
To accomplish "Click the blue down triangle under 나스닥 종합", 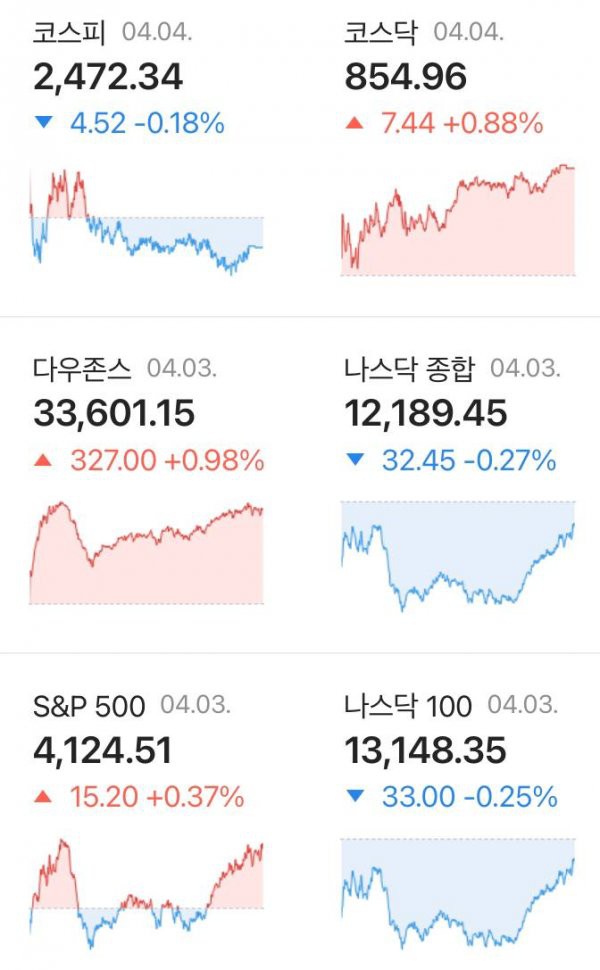I will pyautogui.click(x=355, y=459).
